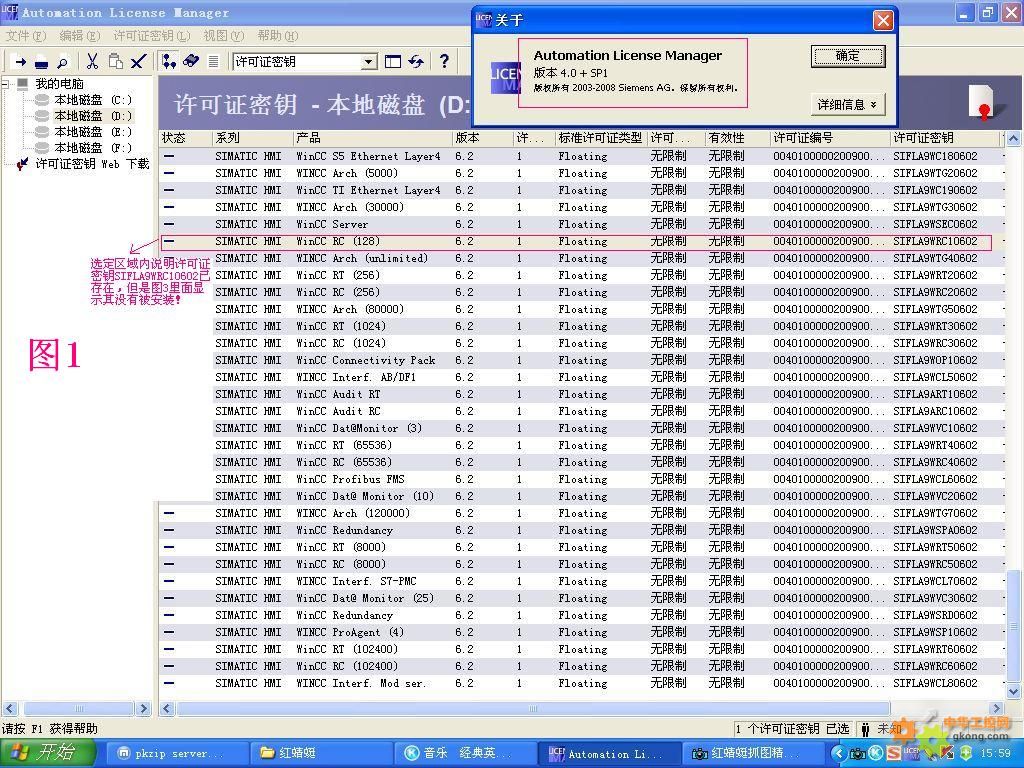Open the 许可证密钥 view combo box
The image size is (1024, 768).
point(370,62)
